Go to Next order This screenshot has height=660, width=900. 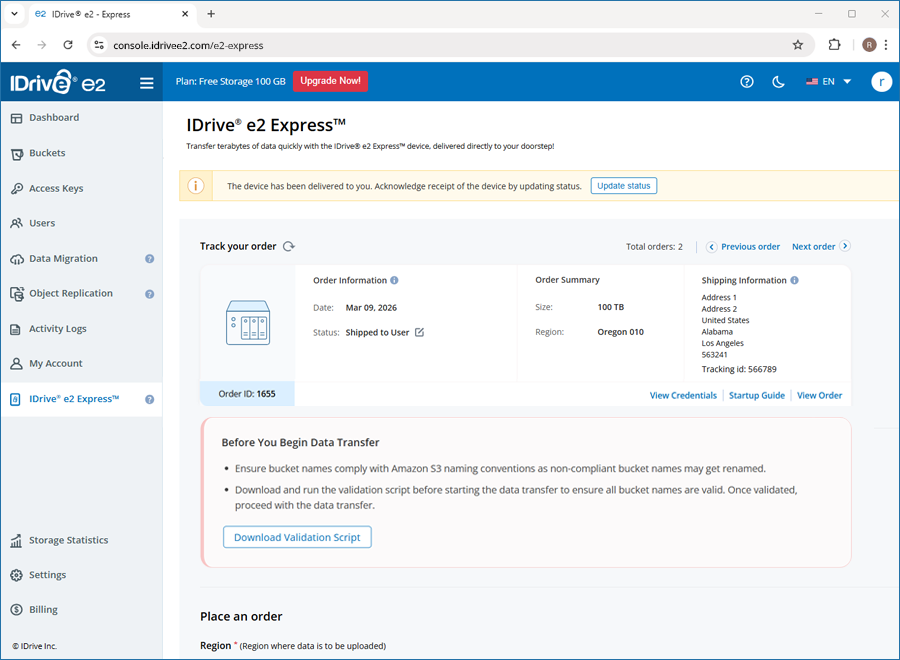click(x=813, y=247)
